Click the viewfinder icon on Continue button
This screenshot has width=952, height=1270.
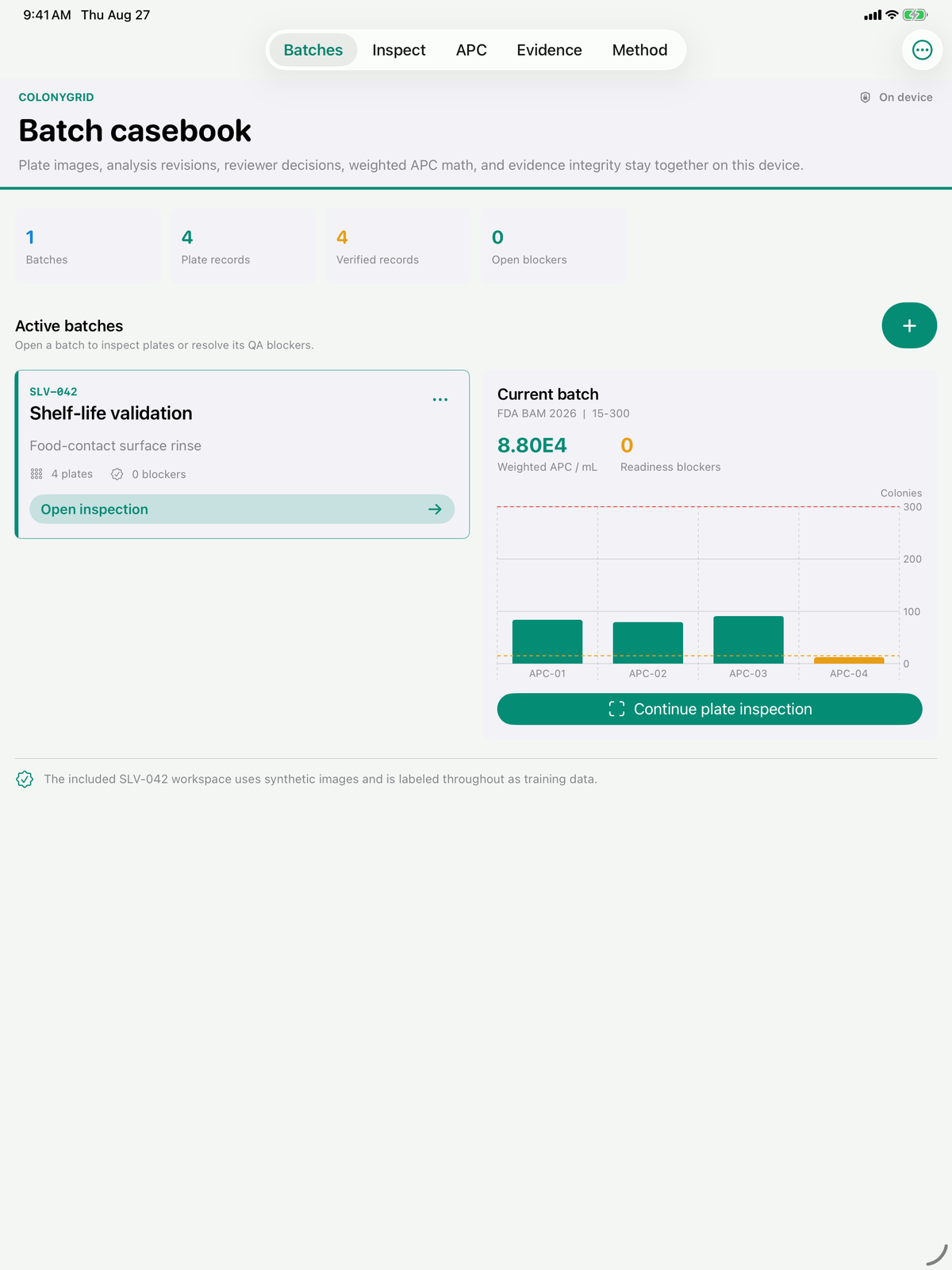[x=616, y=709]
